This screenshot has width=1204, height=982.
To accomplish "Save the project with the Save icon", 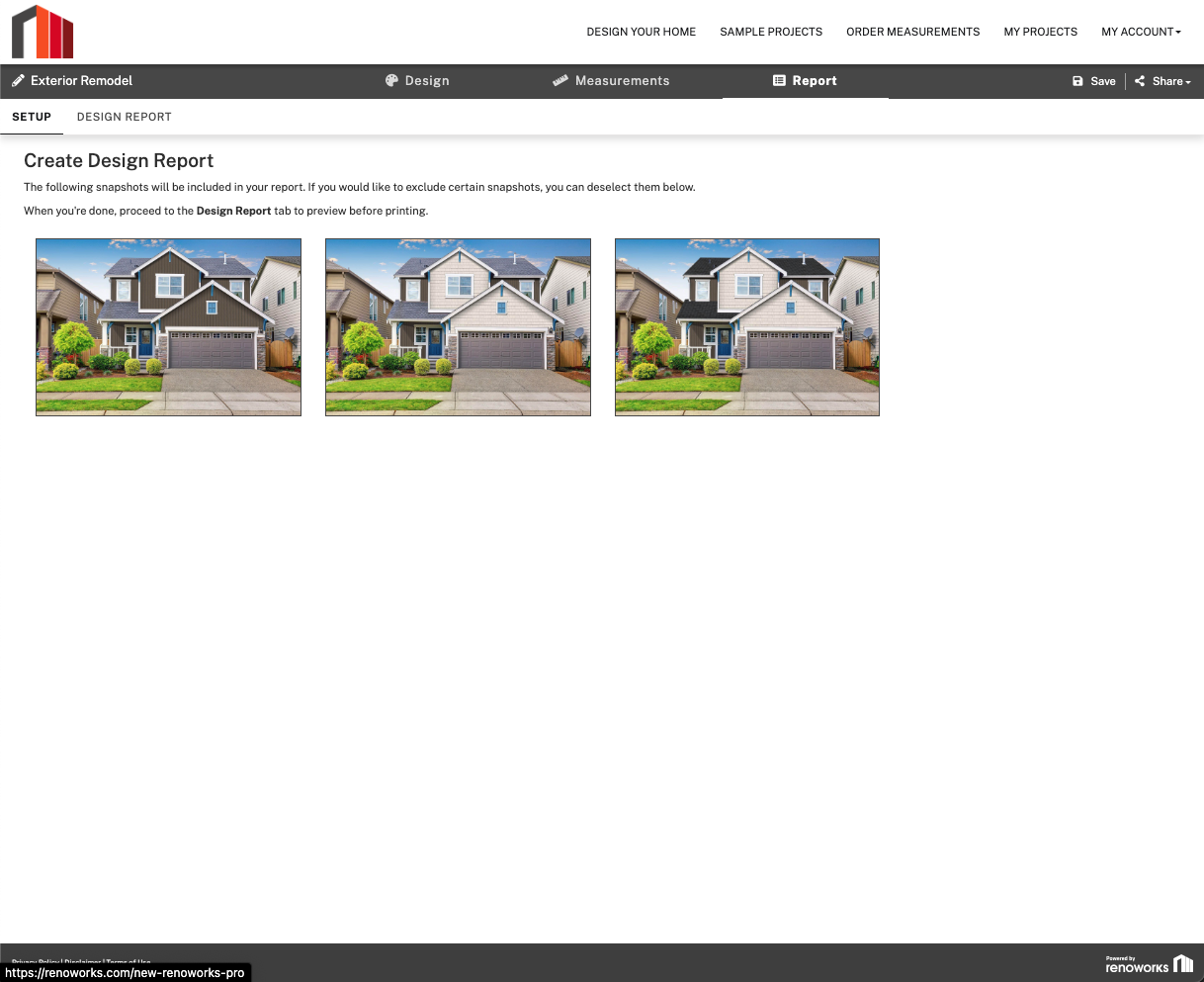I will (1077, 81).
